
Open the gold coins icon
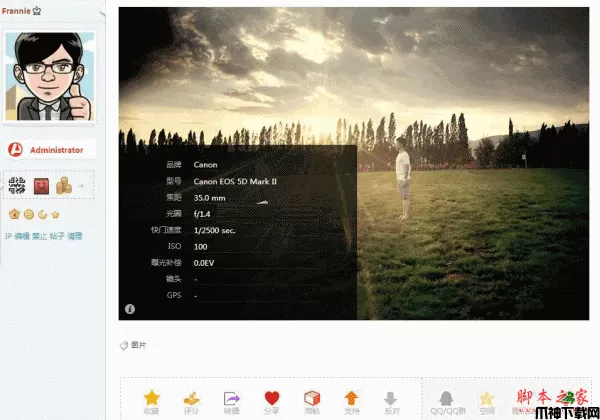64,186
